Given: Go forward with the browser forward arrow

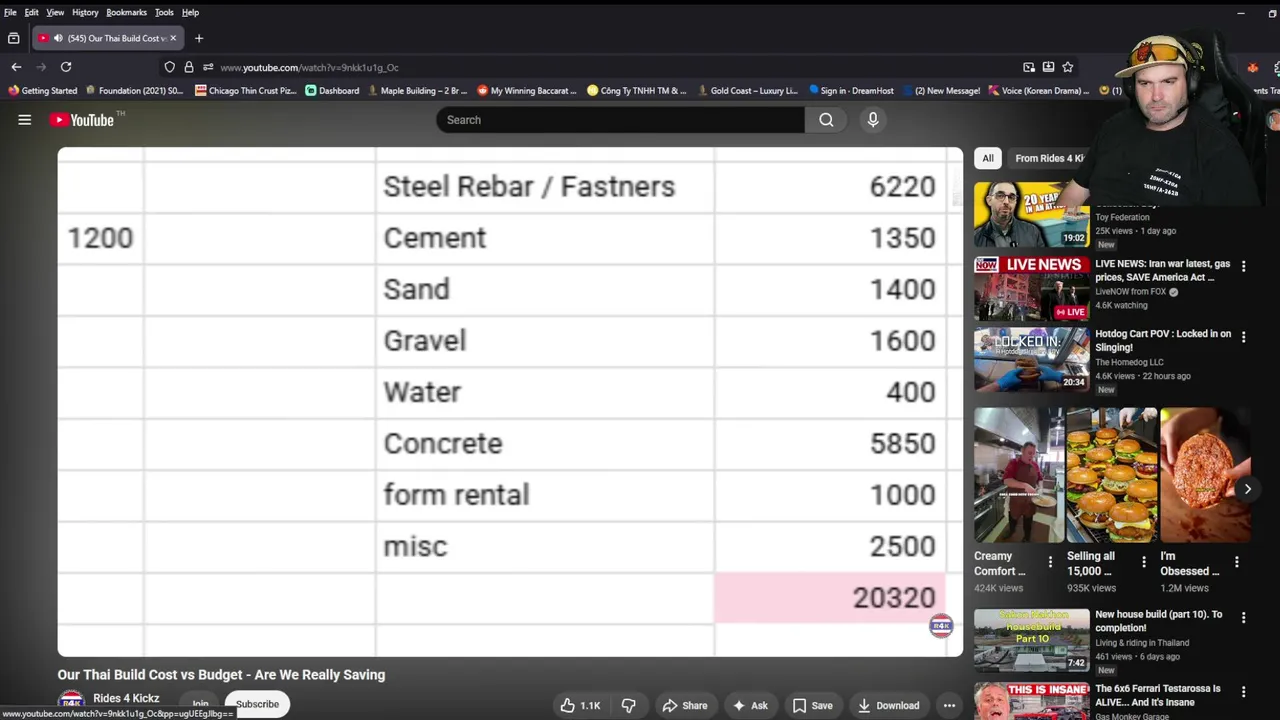Looking at the screenshot, I should tap(41, 67).
